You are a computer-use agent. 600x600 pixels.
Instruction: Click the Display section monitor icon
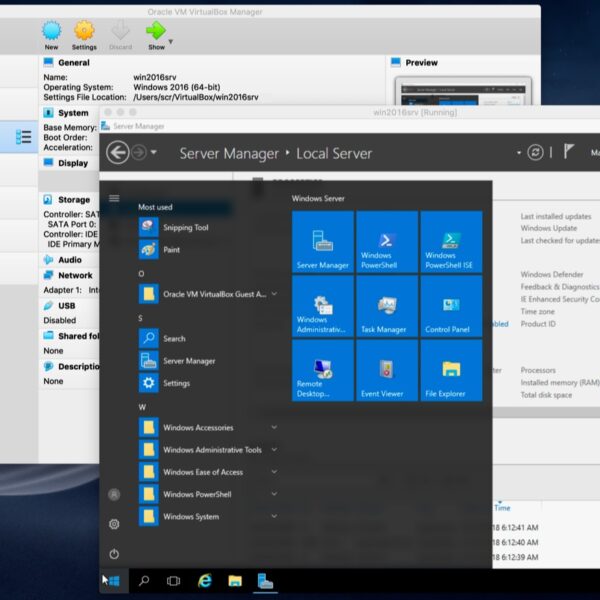click(x=48, y=163)
